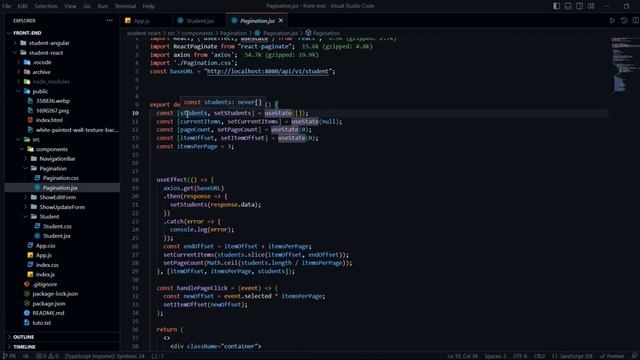
Task: Open Student.css file
Action: pyautogui.click(x=57, y=226)
